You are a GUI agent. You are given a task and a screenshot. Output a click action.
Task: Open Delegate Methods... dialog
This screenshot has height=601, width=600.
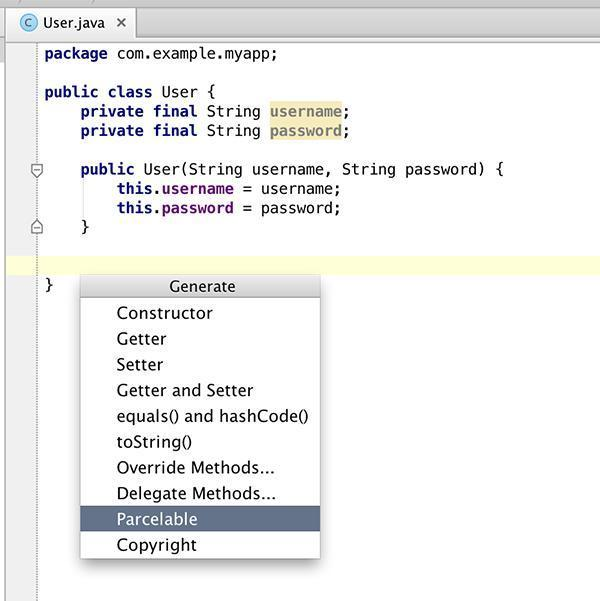click(196, 494)
